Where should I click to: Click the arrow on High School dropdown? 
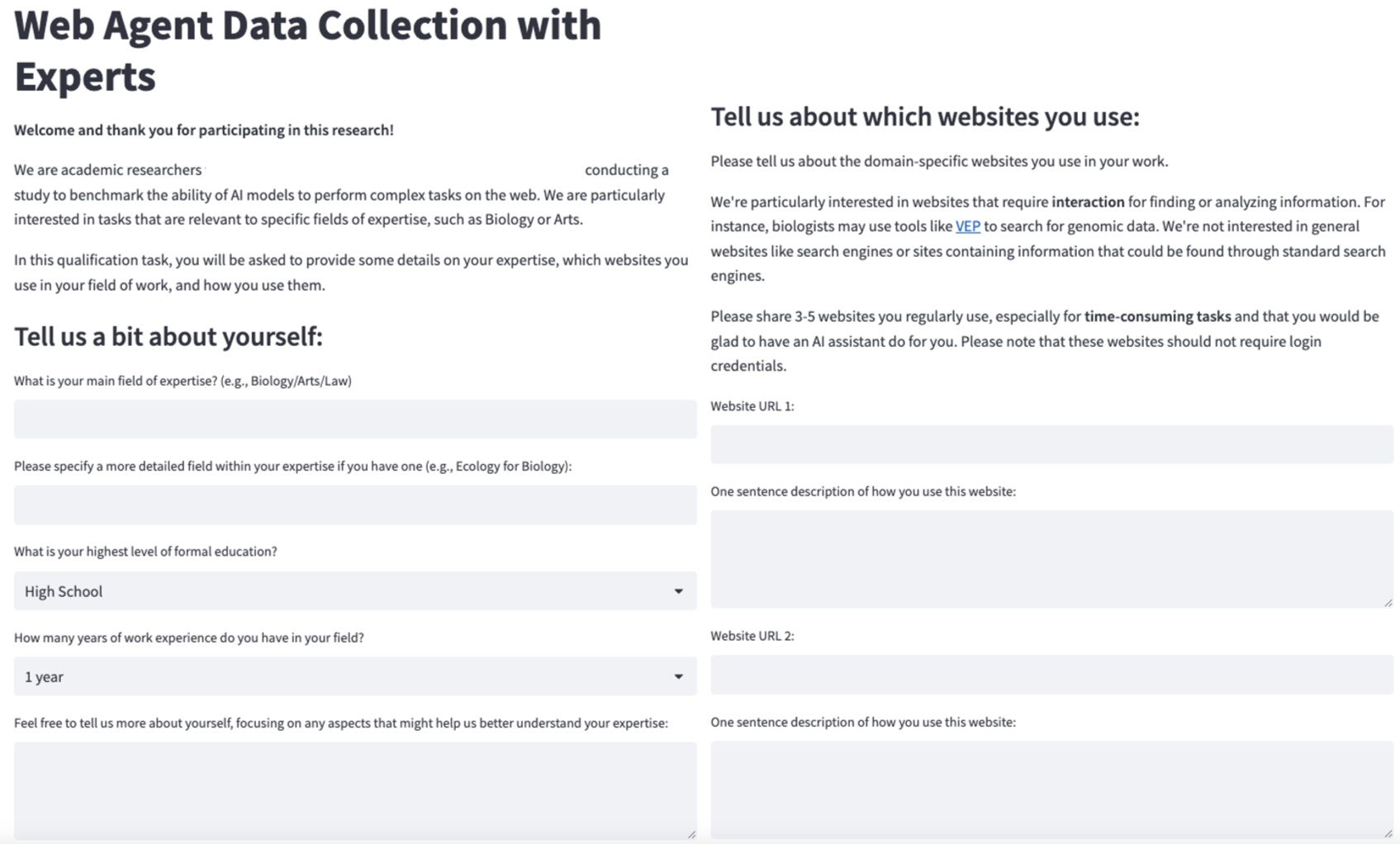coord(678,591)
